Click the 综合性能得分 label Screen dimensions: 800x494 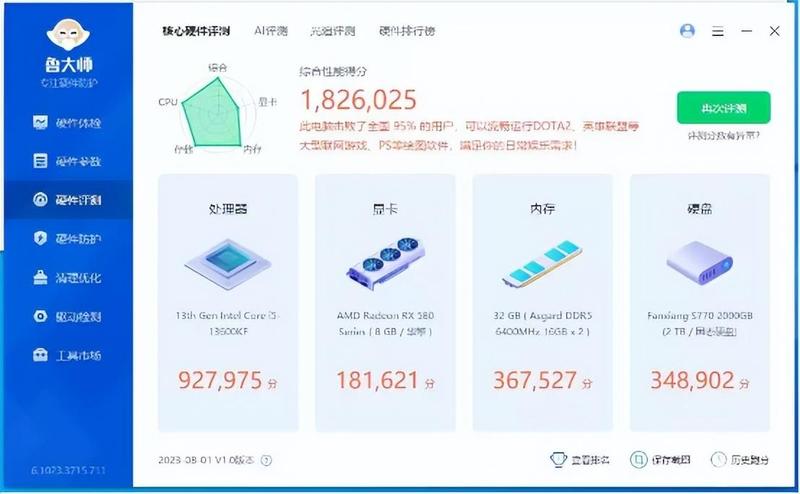click(x=333, y=71)
